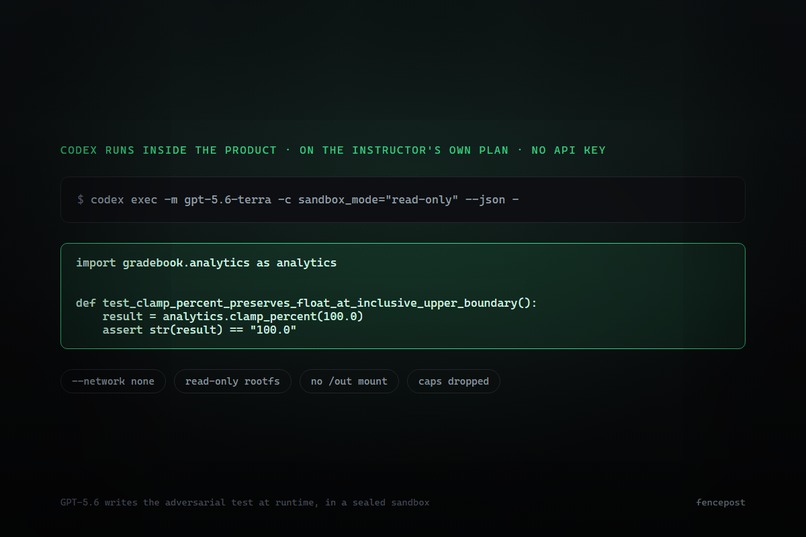Click the "$" prompt symbol
The image size is (806, 537).
[80, 199]
